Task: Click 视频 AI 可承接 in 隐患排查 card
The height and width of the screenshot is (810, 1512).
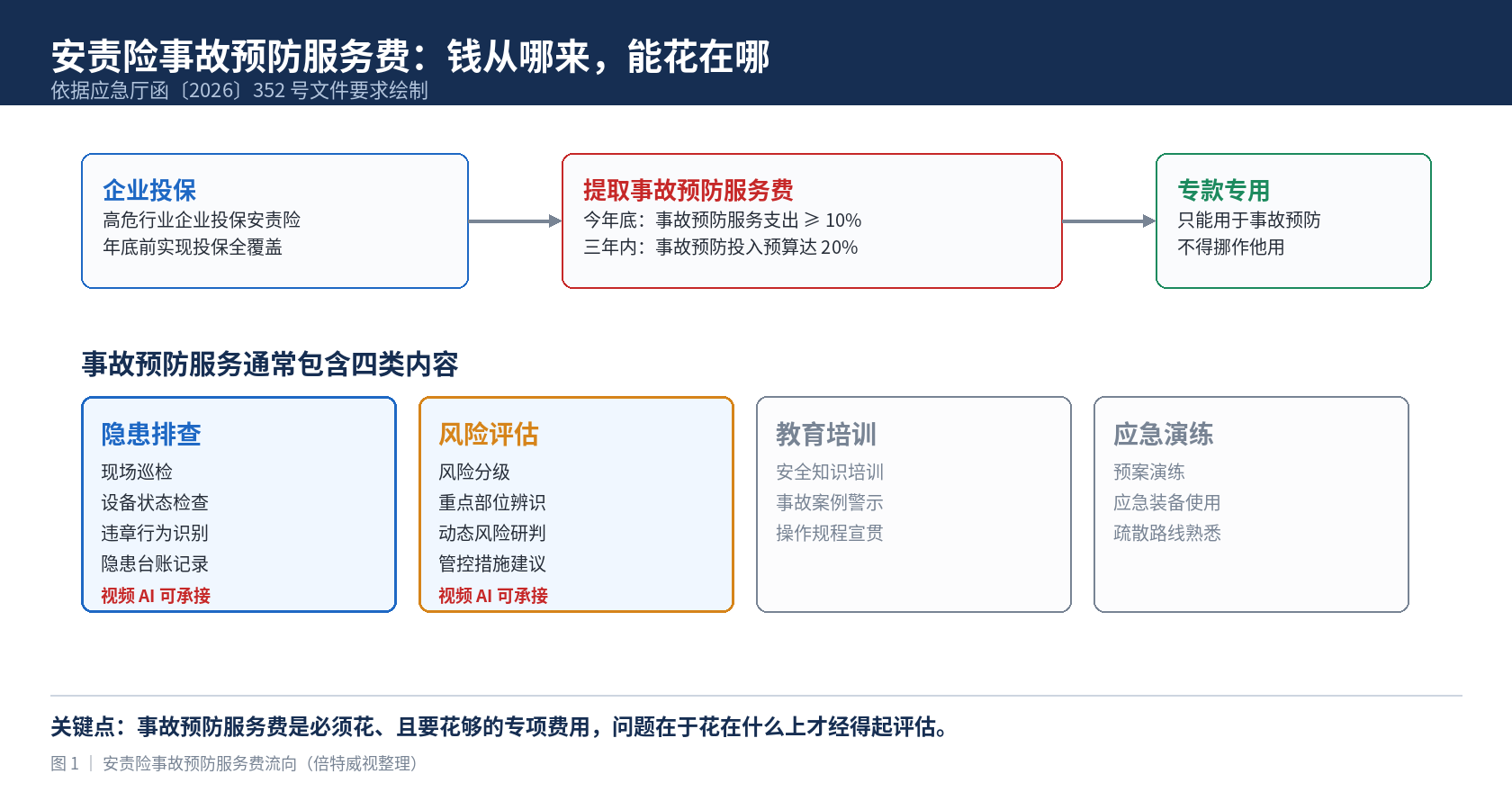Action: 156,595
